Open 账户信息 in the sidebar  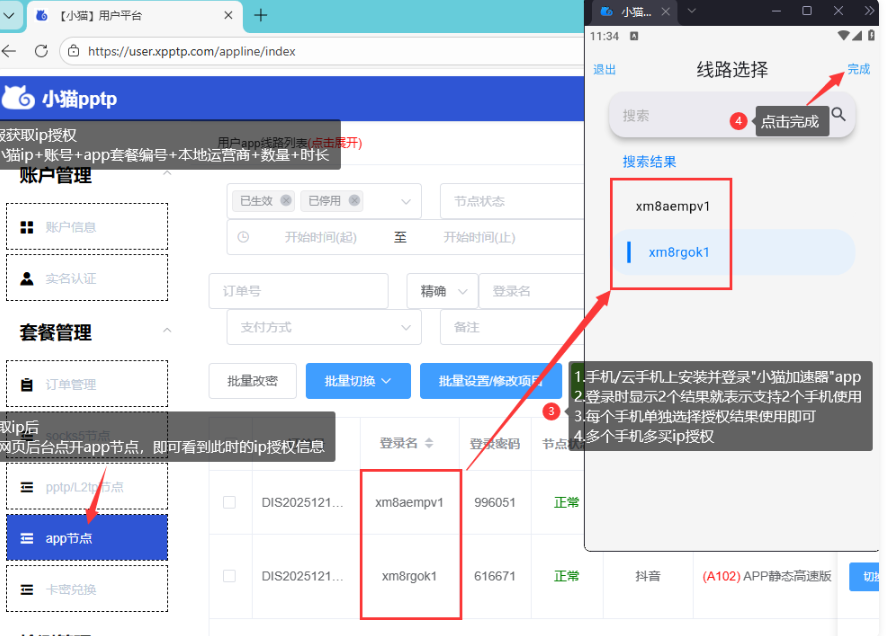coord(87,227)
